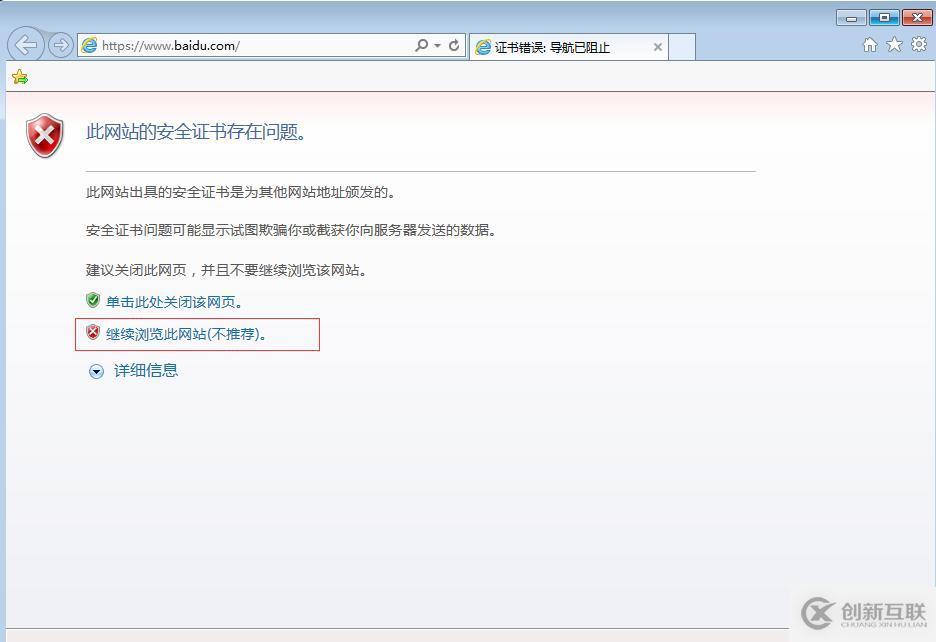
Task: Click the Internet Explorer icon beside the URL
Action: (90, 45)
